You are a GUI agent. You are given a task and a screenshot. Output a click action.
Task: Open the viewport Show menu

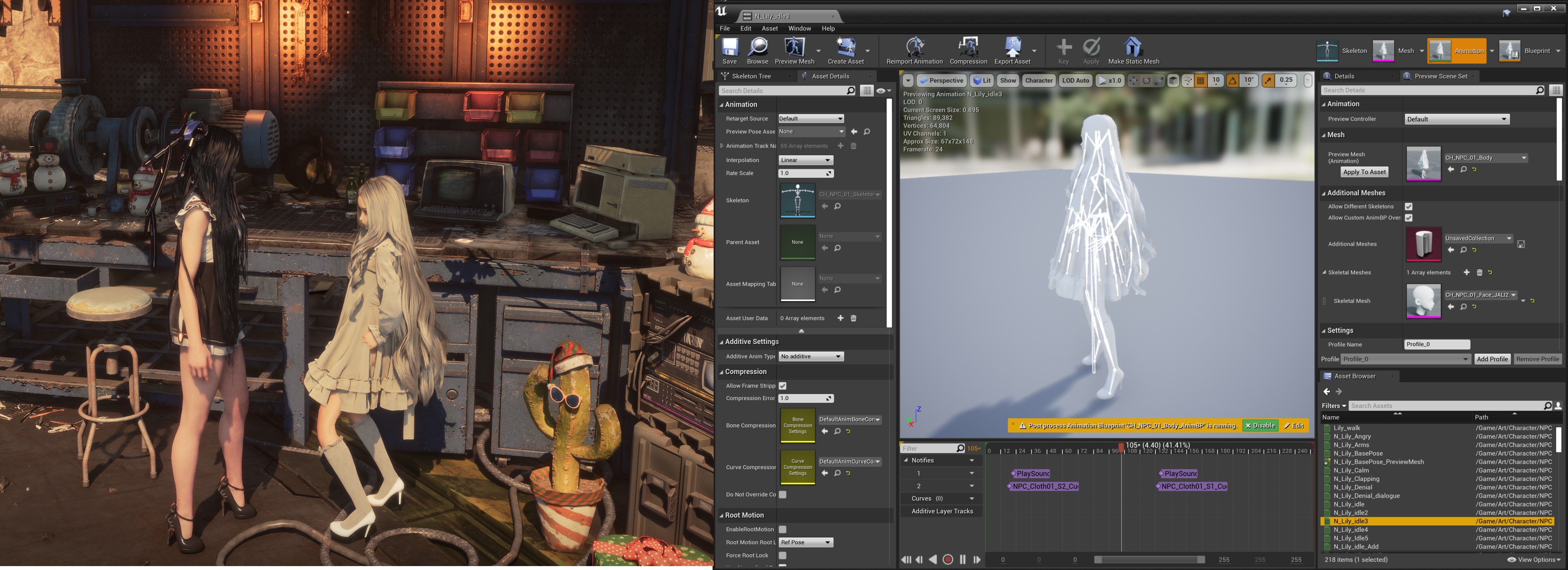[1008, 80]
